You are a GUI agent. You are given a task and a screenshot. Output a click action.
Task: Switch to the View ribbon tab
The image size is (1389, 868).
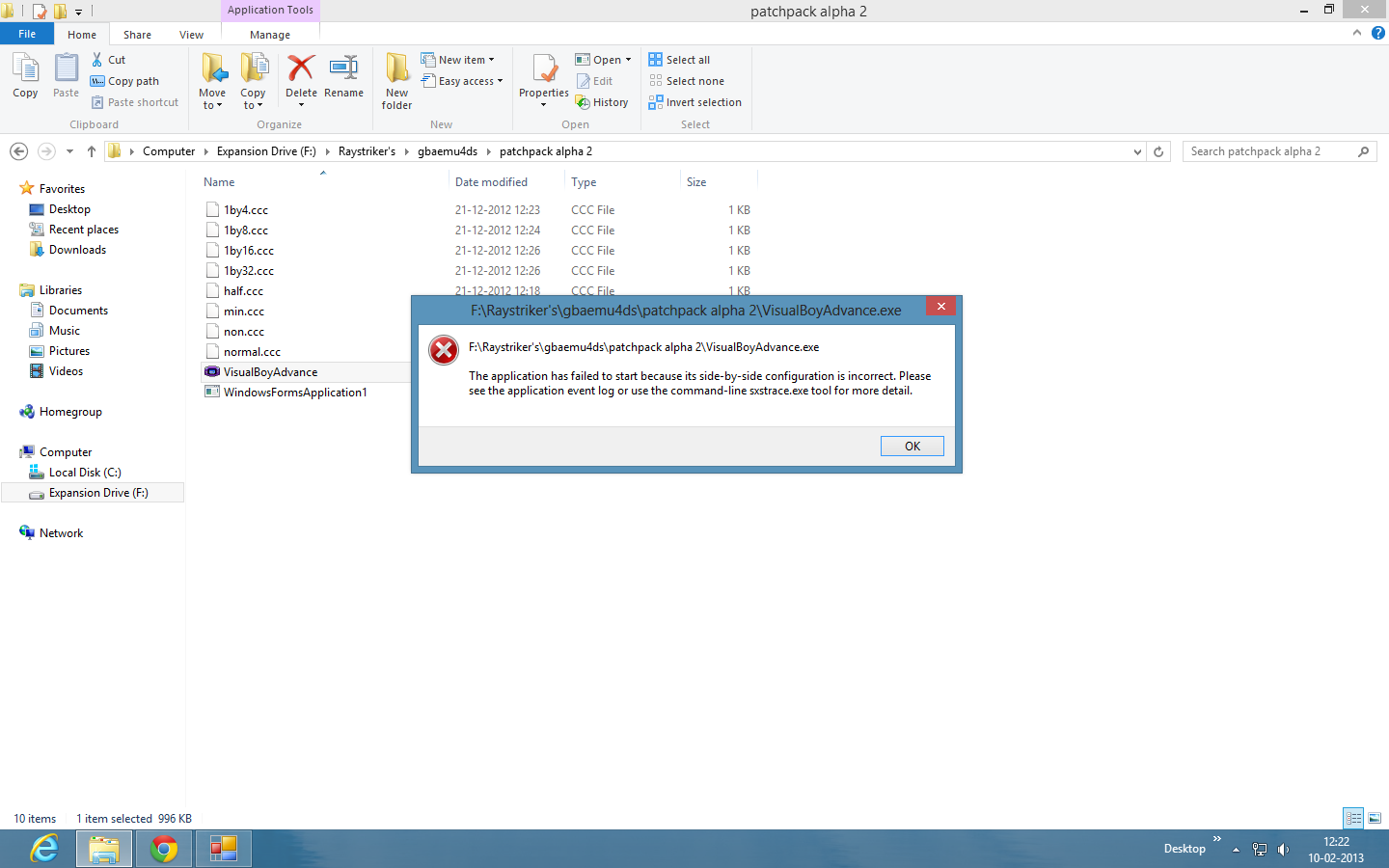click(x=191, y=35)
